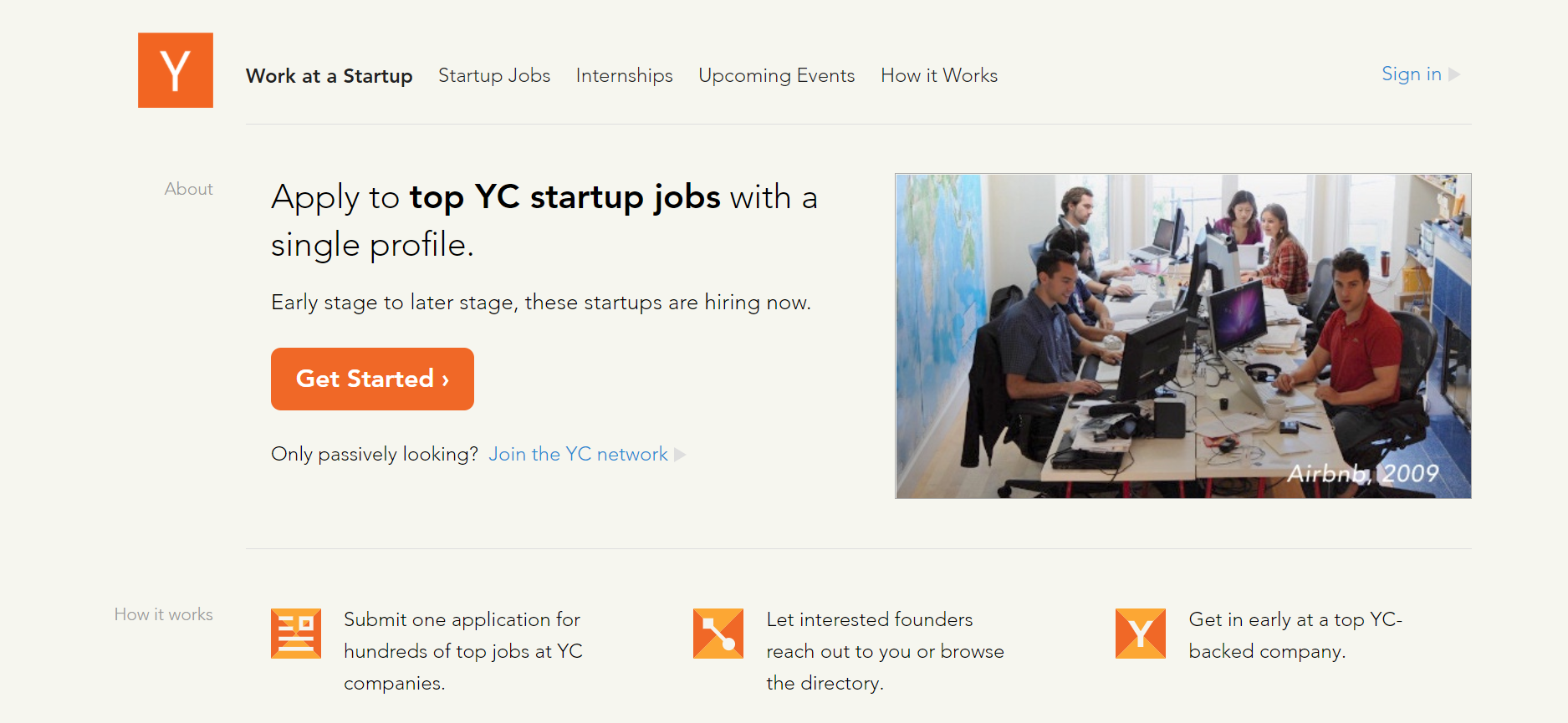Click the Airbnb 2009 office photo
The height and width of the screenshot is (723, 1568).
point(1182,336)
